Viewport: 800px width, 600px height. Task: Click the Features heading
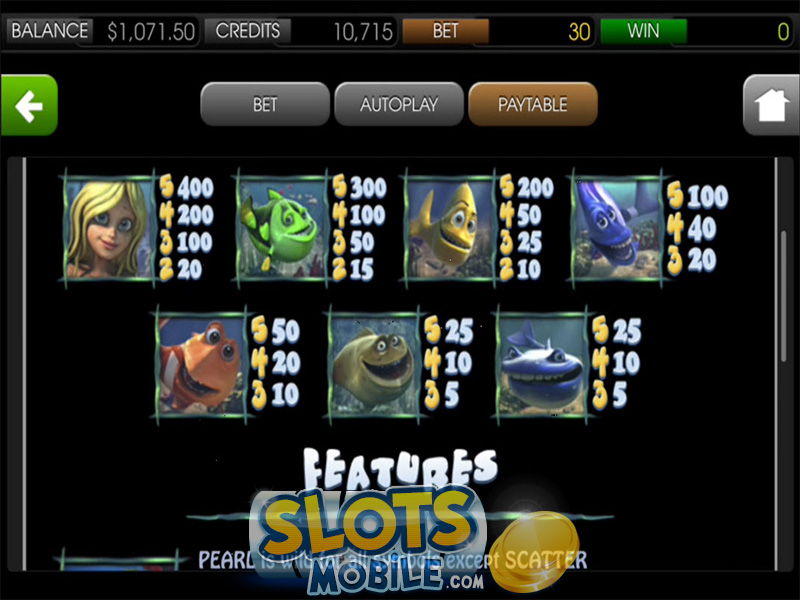pos(400,468)
